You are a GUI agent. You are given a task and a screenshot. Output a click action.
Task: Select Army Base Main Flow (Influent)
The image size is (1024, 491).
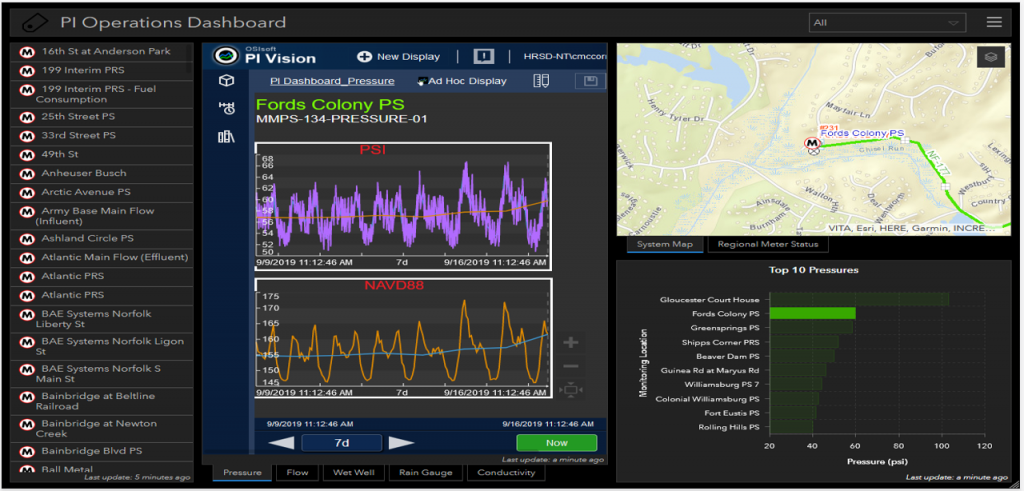pyautogui.click(x=101, y=216)
